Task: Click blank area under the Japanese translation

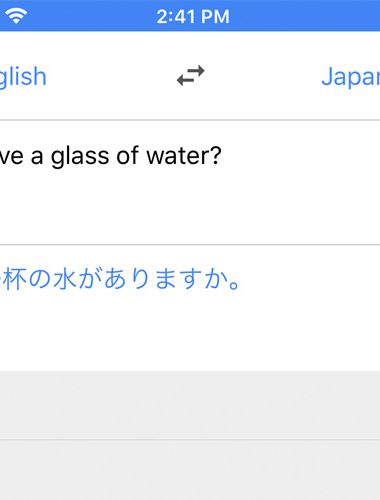Action: (190, 332)
